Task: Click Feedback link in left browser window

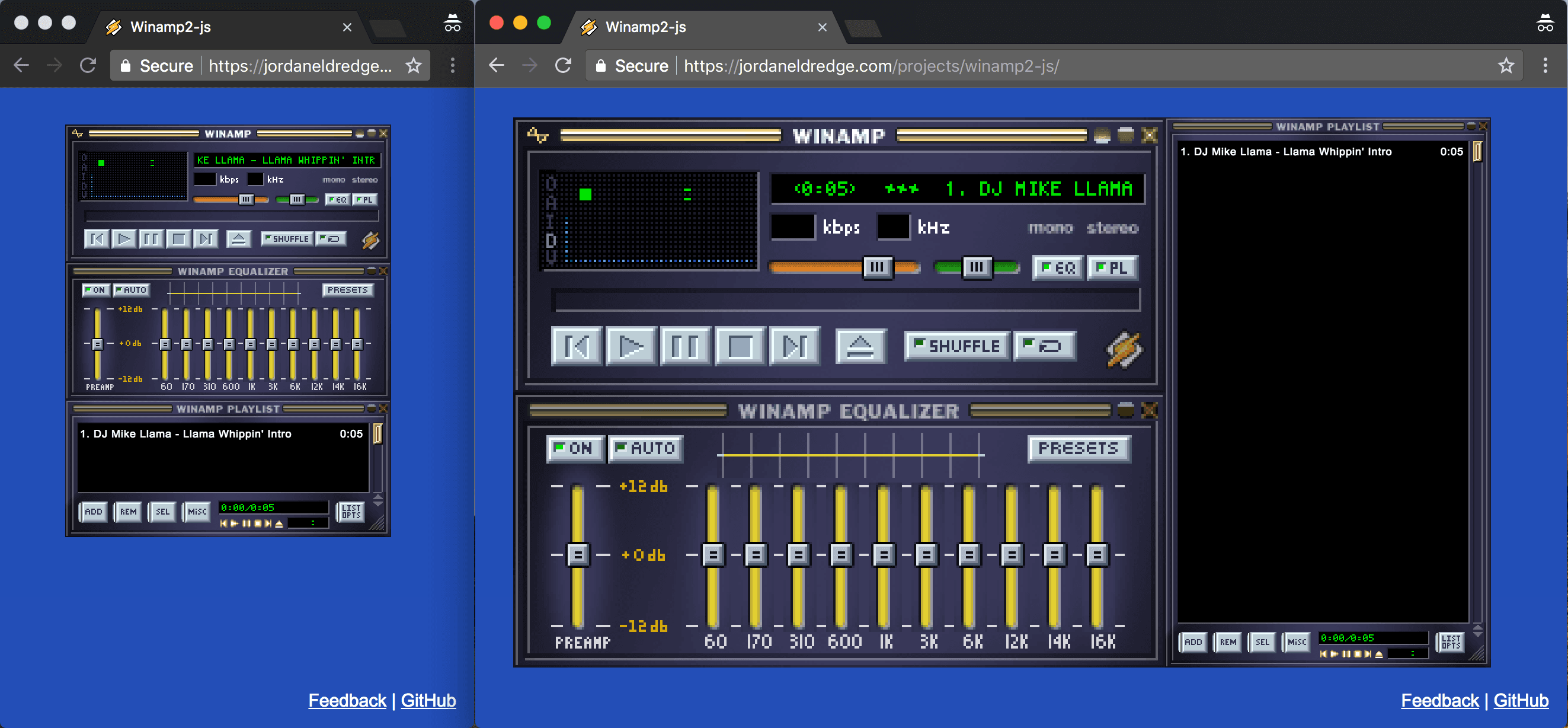Action: [x=347, y=701]
